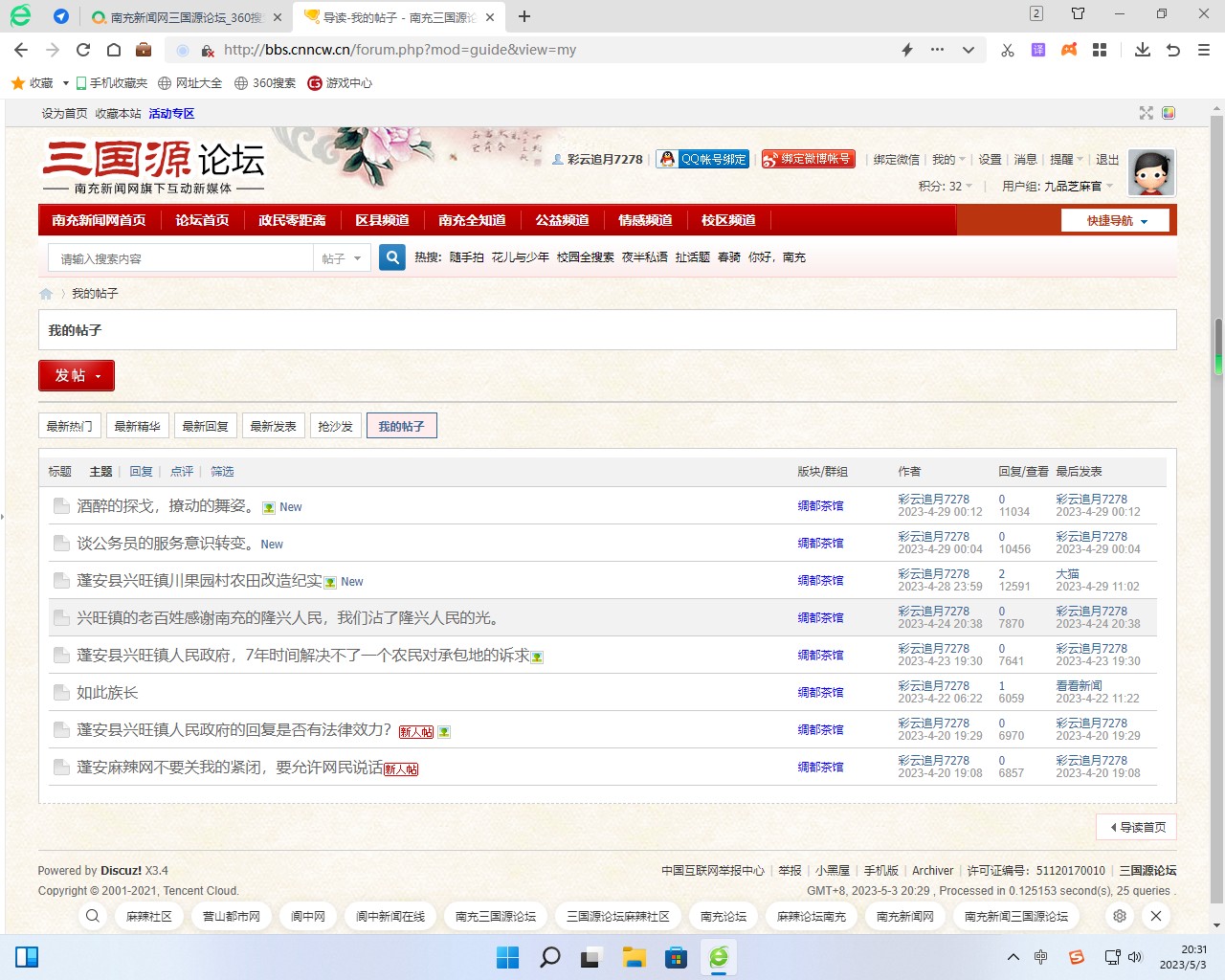Select the 抢沙发 tab

(335, 426)
